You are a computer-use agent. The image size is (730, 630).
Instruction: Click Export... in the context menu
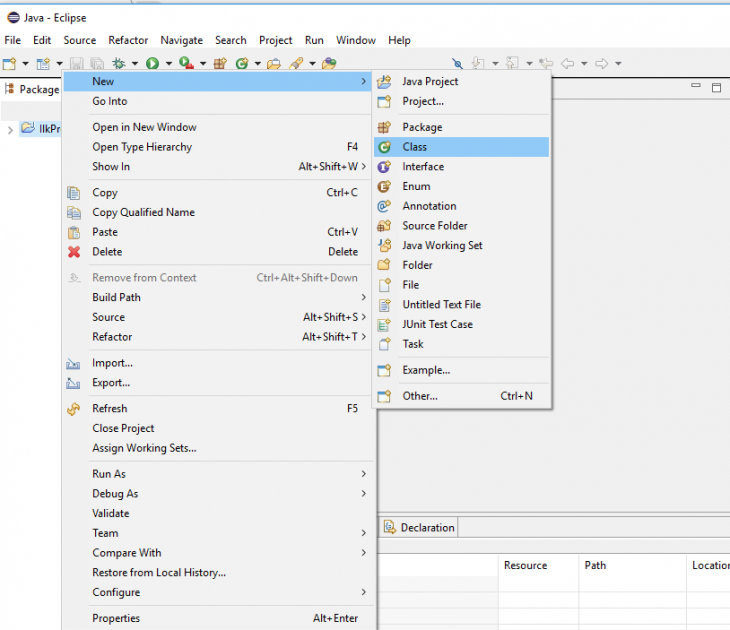click(217, 382)
